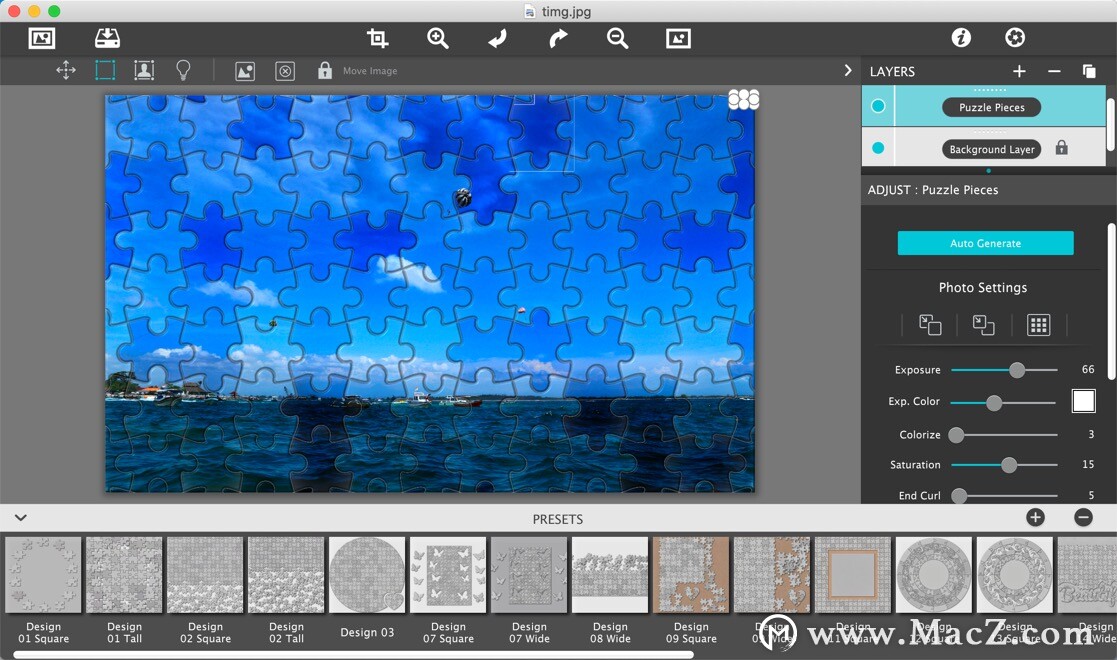Collapse the side panel with chevron arrow

click(847, 70)
